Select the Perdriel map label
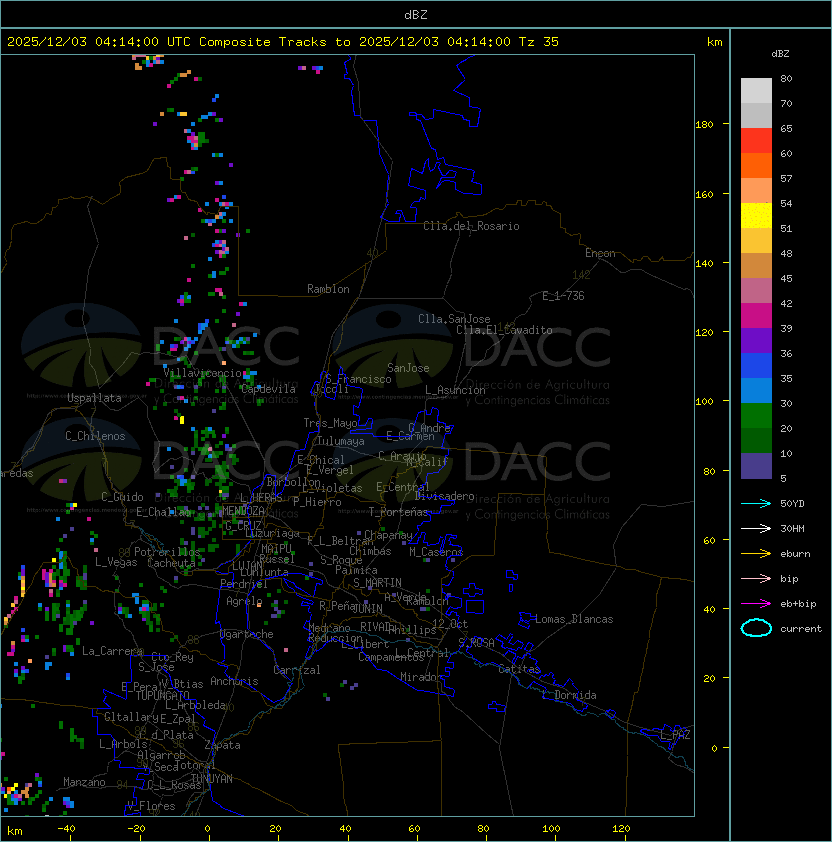This screenshot has height=842, width=832. pyautogui.click(x=244, y=584)
